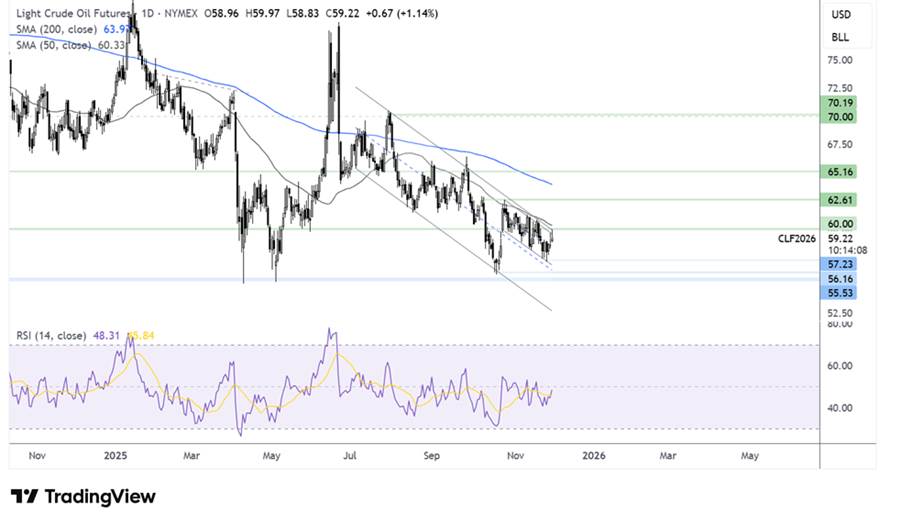Click the 2025 time axis label

115,456
